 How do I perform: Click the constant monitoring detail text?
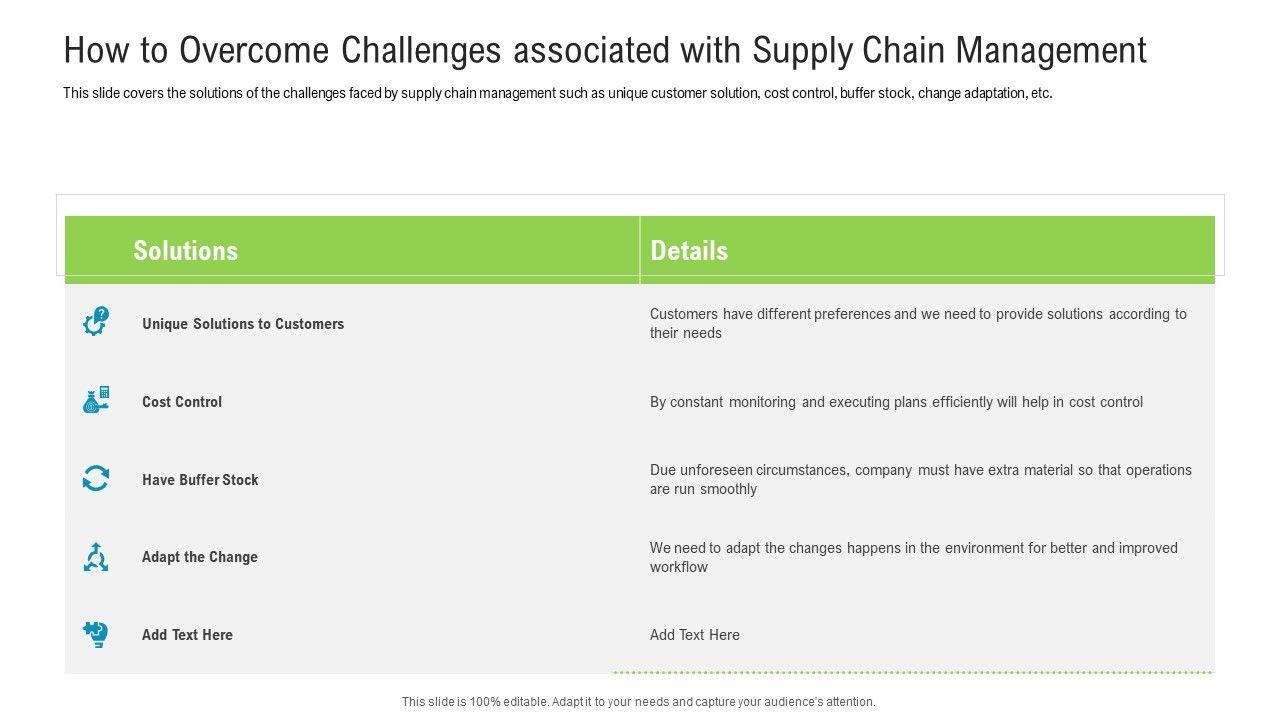pyautogui.click(x=896, y=402)
